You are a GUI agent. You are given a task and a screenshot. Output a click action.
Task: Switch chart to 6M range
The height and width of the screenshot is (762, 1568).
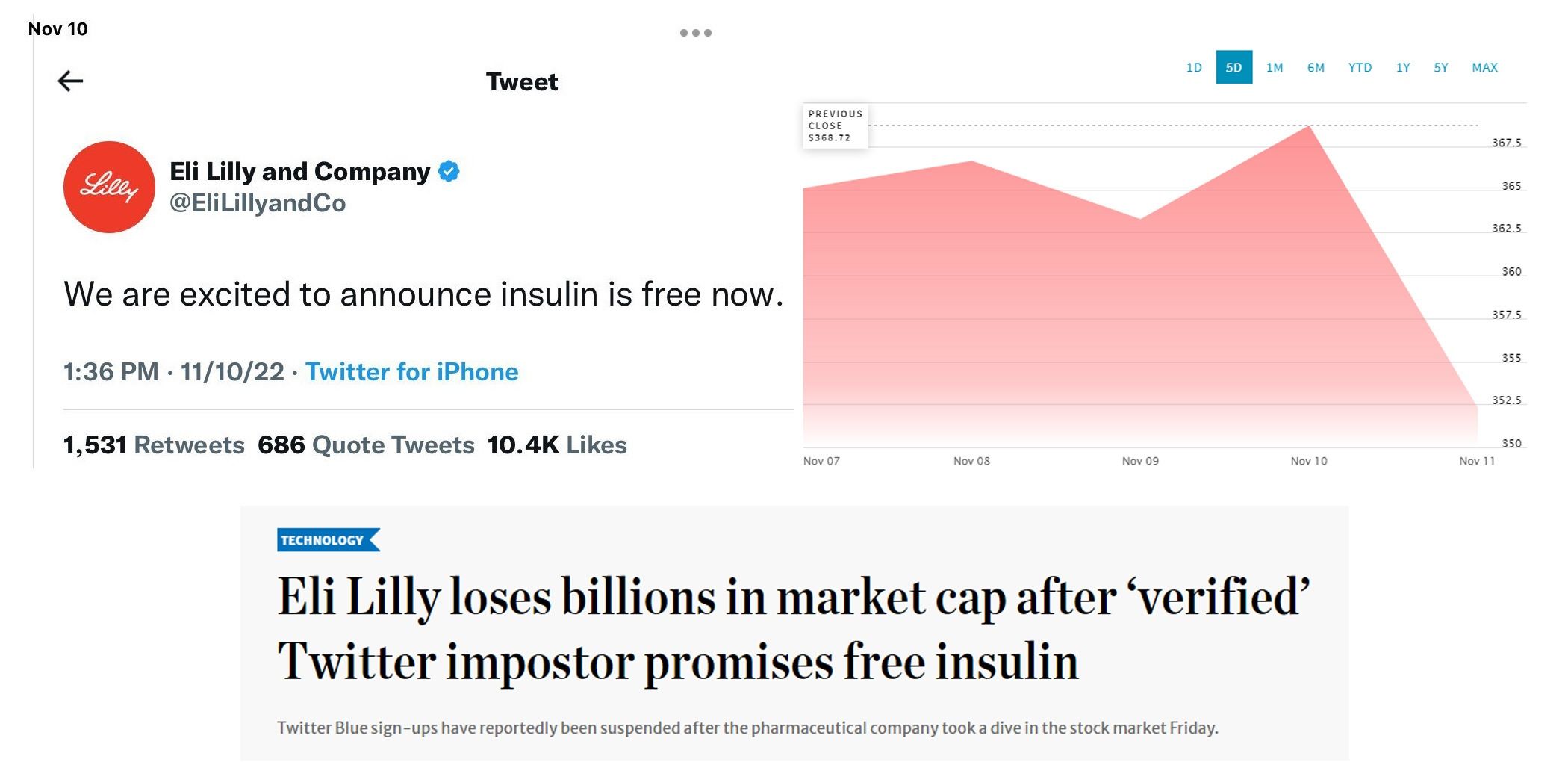click(1316, 68)
